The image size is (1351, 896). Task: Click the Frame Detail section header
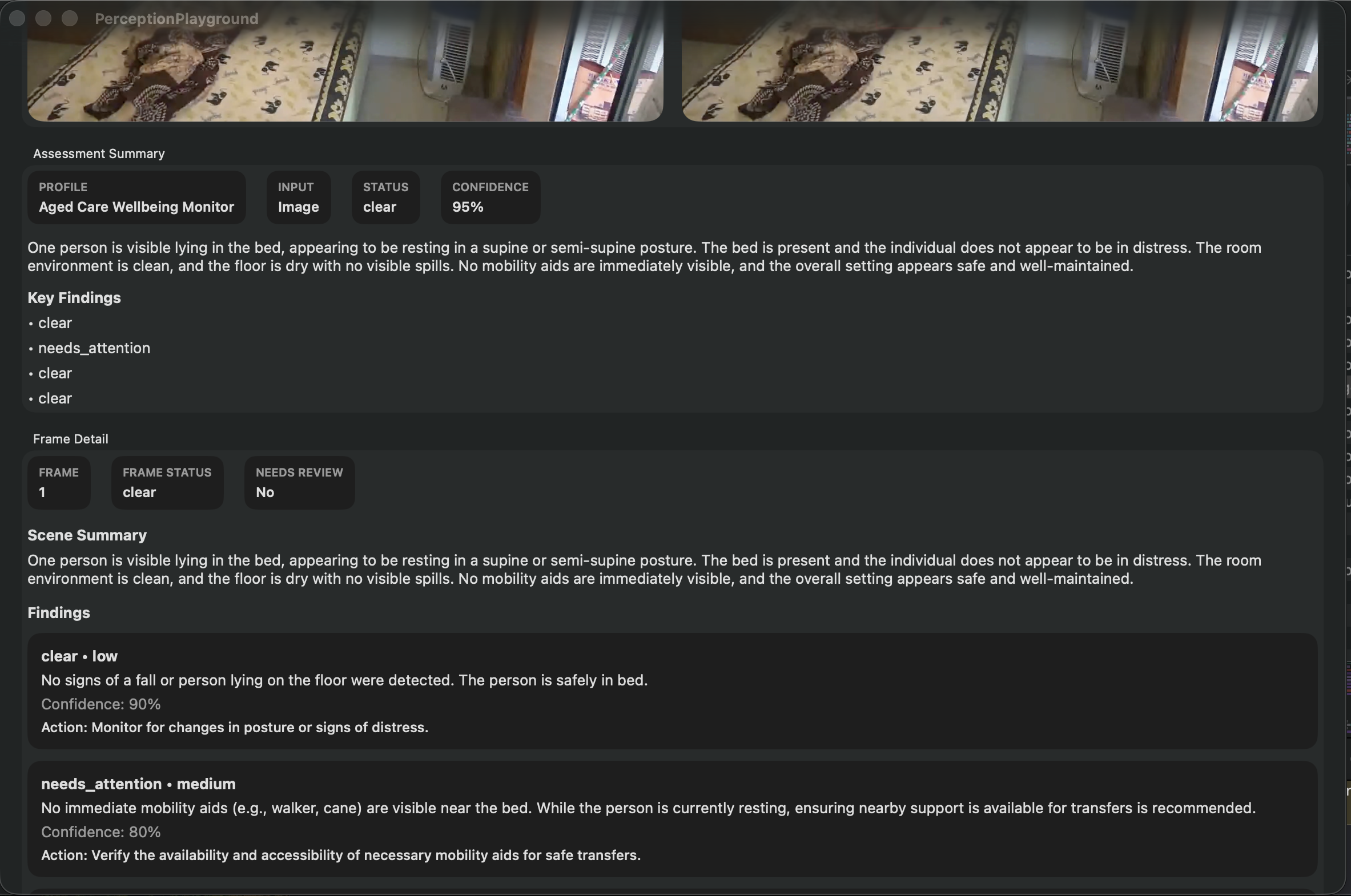pyautogui.click(x=70, y=439)
